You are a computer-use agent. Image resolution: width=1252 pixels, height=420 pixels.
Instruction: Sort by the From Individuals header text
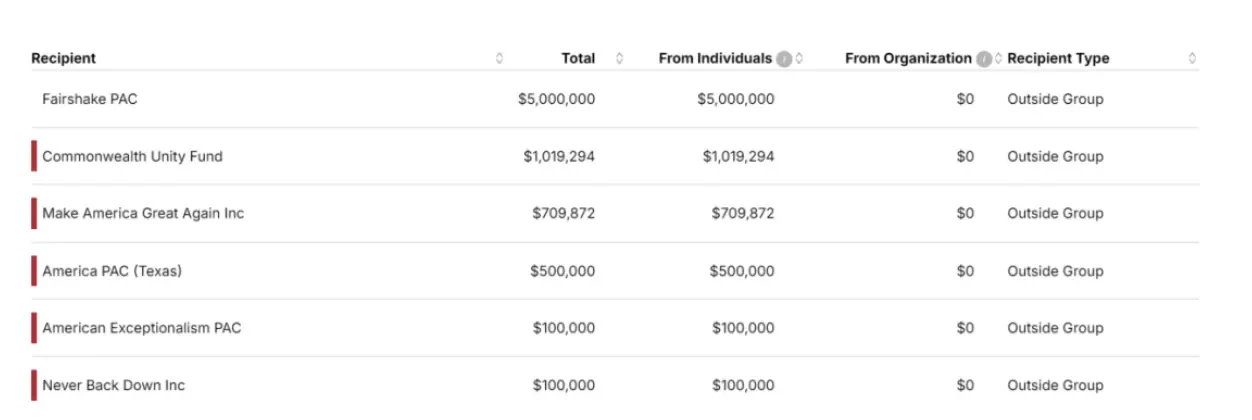[715, 58]
